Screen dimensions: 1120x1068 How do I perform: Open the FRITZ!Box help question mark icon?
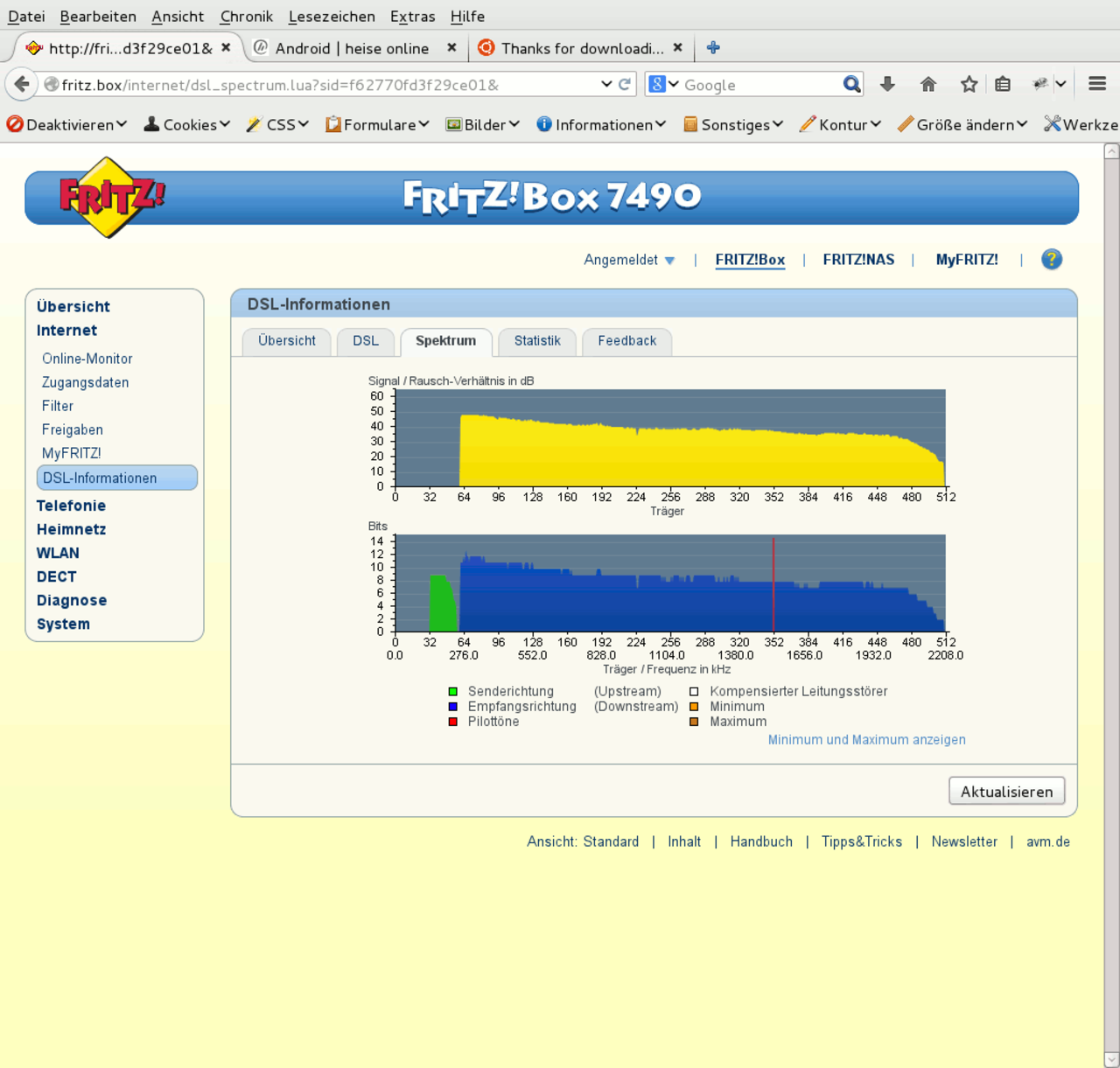pos(1052,259)
